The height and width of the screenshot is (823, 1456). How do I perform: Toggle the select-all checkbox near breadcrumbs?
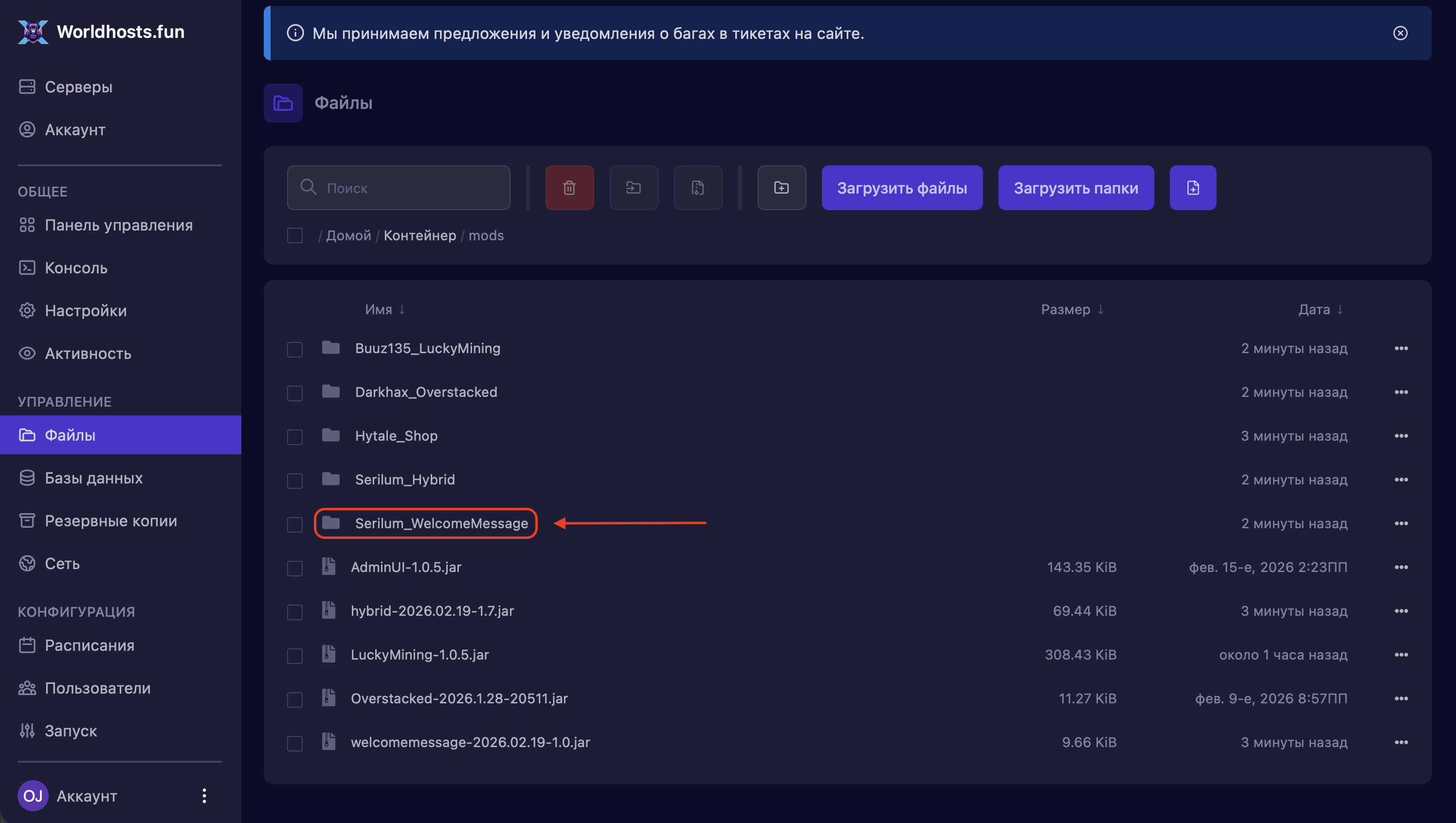[x=294, y=235]
